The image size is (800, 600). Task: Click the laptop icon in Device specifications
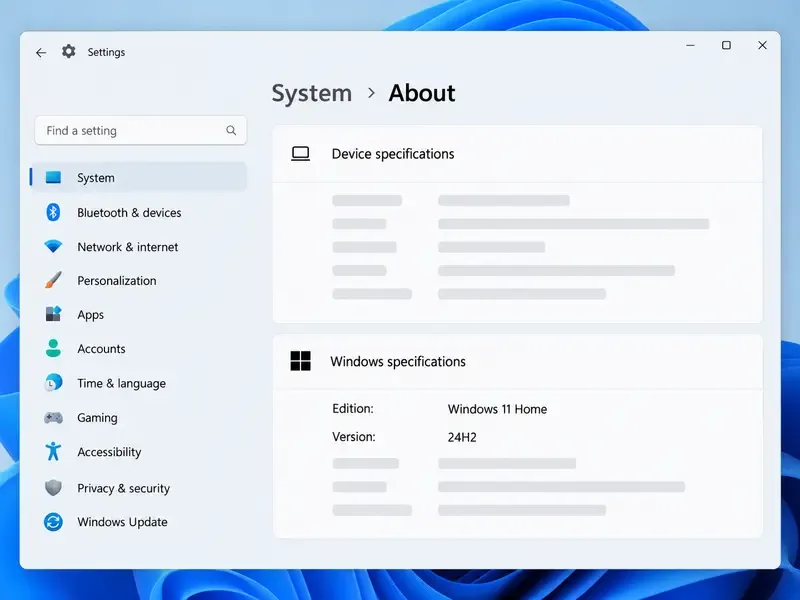pyautogui.click(x=301, y=154)
